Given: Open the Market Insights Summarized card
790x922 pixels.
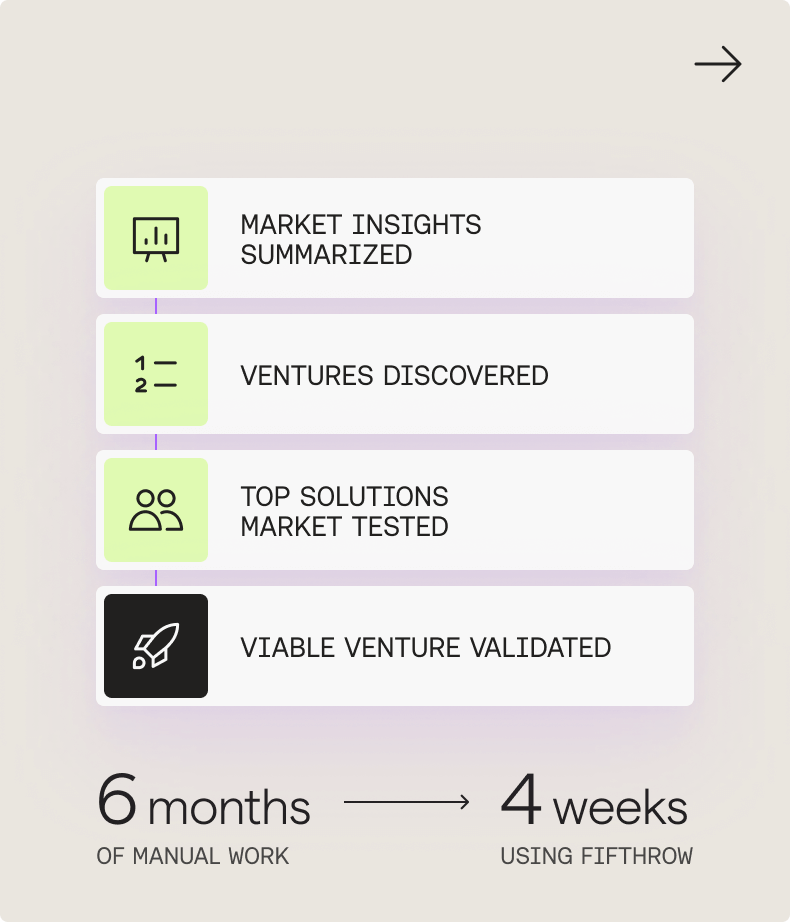Looking at the screenshot, I should tap(395, 238).
